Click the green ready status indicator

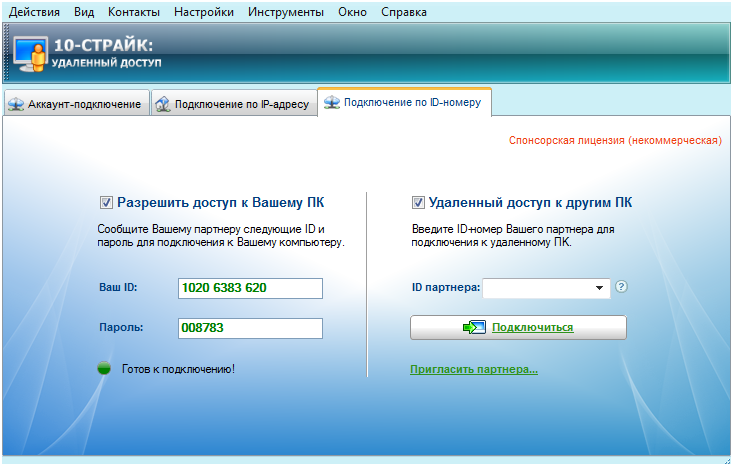click(104, 368)
